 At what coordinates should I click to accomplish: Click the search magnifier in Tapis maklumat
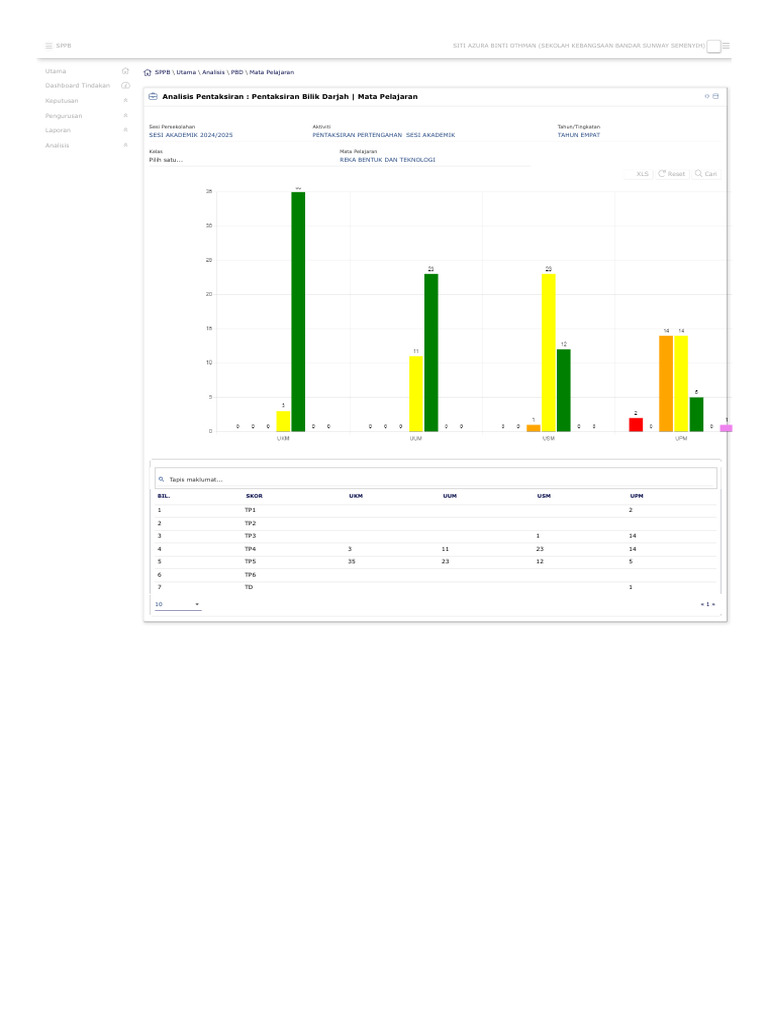(x=161, y=479)
